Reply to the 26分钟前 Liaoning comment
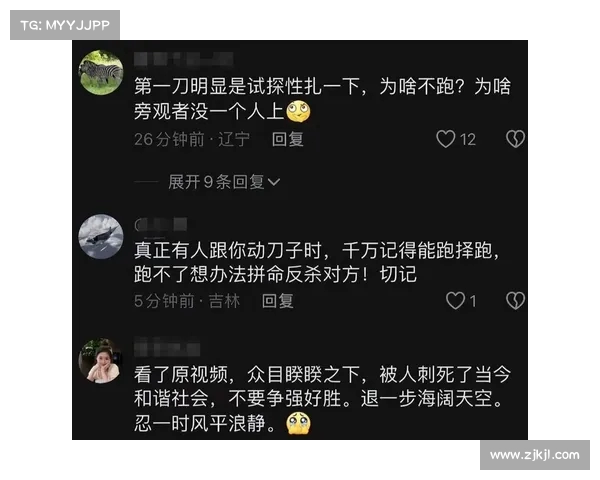Viewport: 600px width, 480px height. [x=288, y=139]
